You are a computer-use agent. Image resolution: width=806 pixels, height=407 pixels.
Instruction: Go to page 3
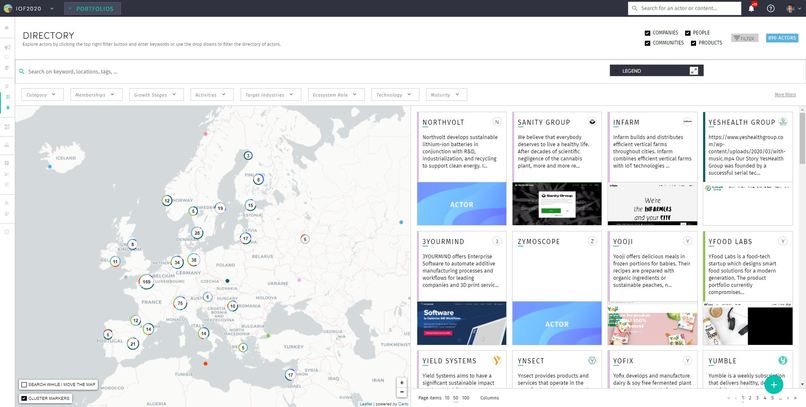pyautogui.click(x=757, y=398)
